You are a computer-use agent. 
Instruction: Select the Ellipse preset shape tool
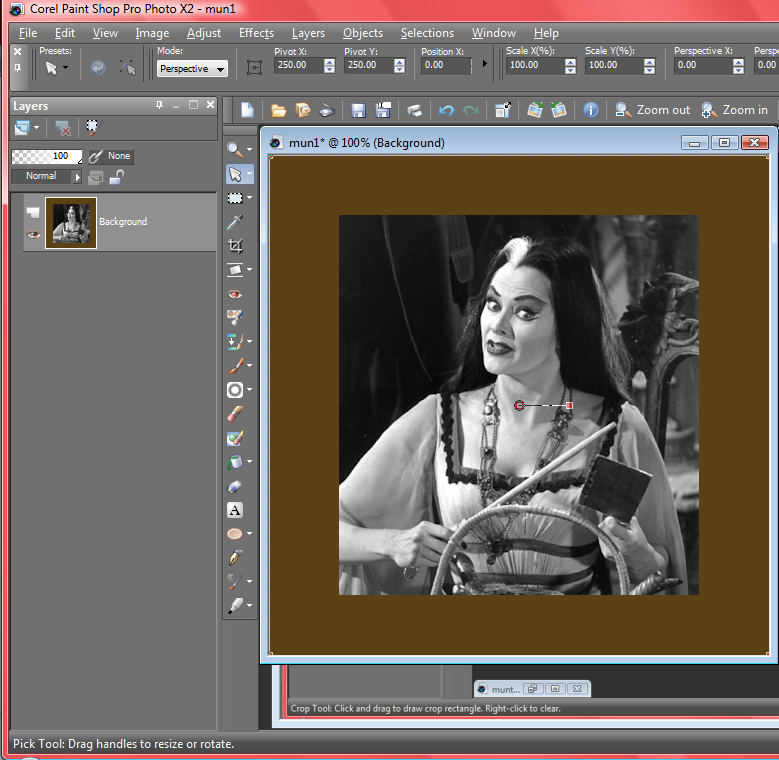click(x=234, y=534)
